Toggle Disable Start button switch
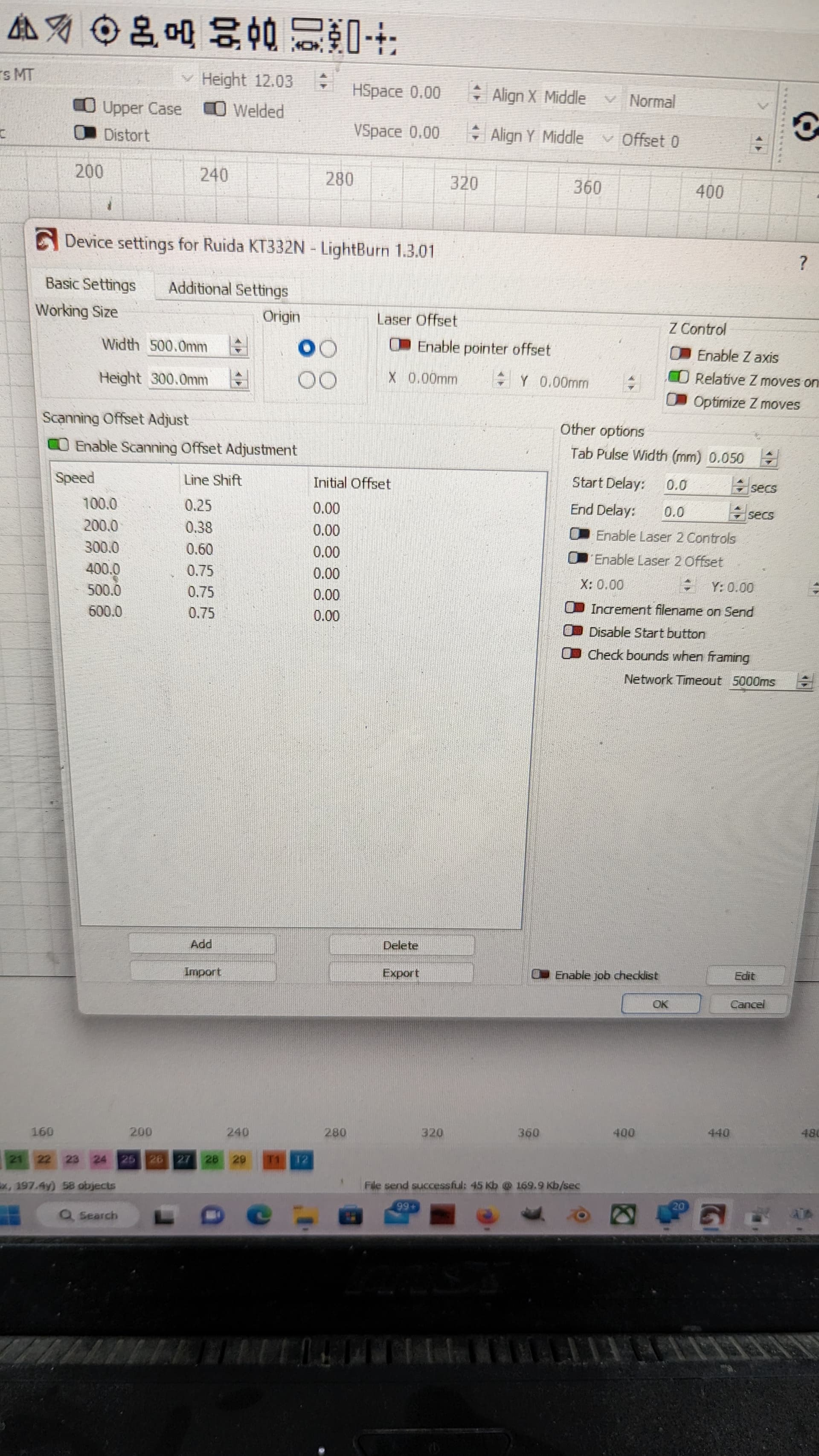 tap(573, 631)
